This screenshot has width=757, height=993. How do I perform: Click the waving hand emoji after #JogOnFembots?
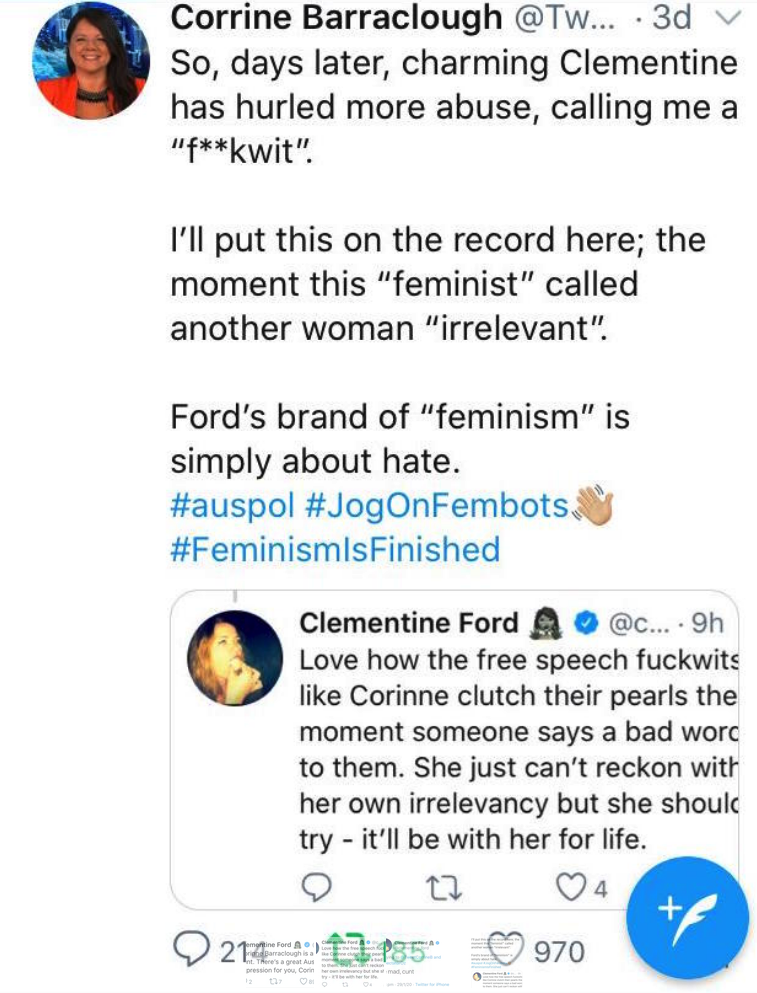(x=591, y=507)
